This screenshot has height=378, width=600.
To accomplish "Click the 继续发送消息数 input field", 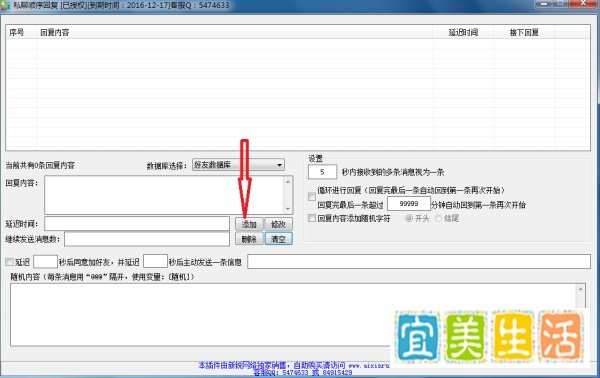I will [147, 239].
